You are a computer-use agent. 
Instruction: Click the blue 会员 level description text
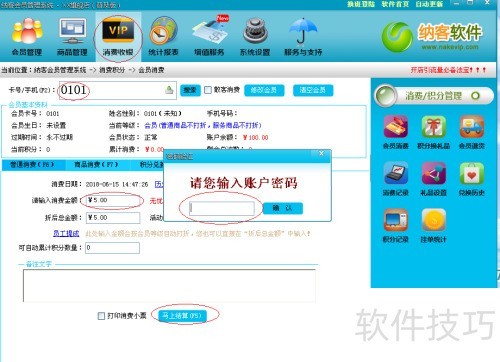tap(203, 125)
